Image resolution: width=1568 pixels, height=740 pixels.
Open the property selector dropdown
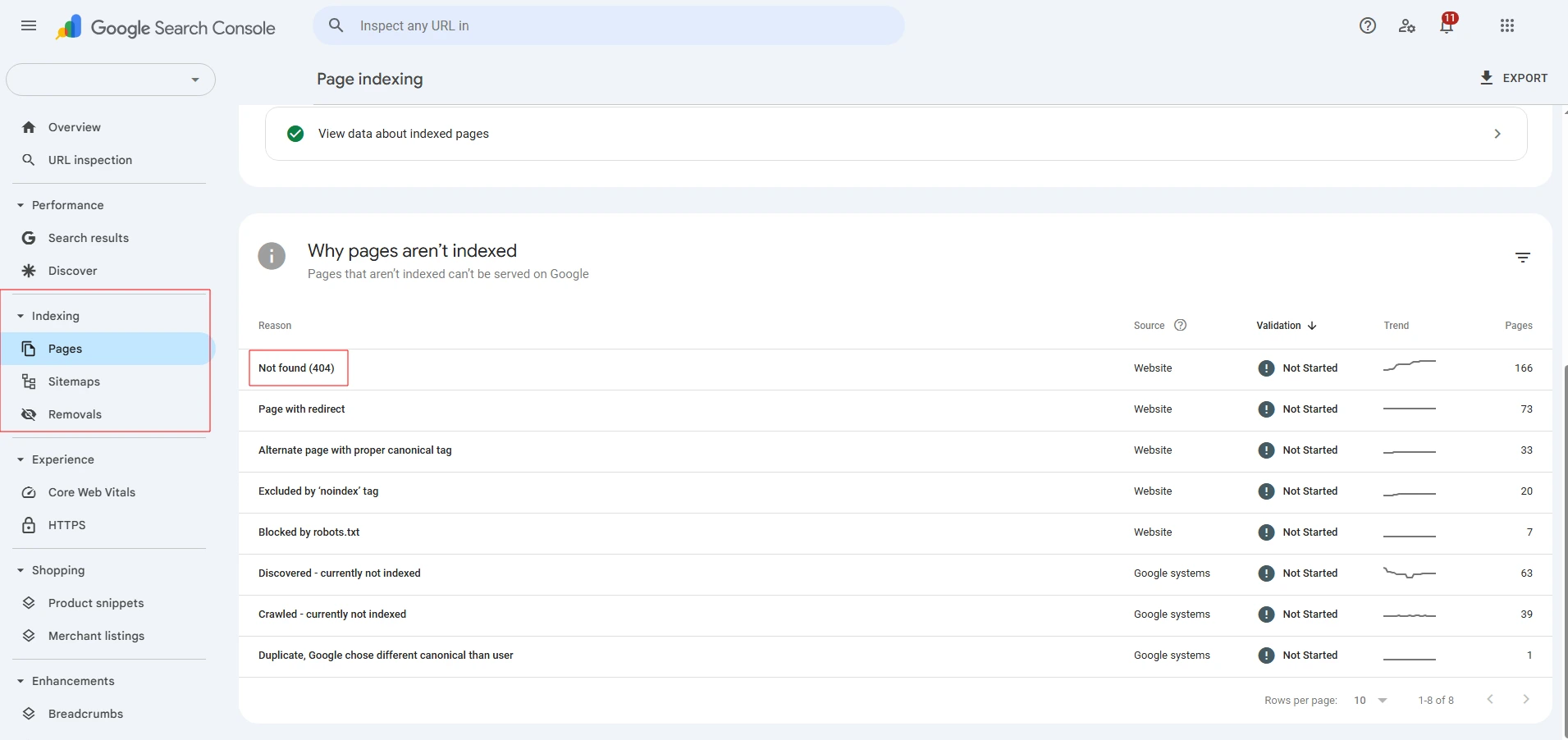[111, 80]
